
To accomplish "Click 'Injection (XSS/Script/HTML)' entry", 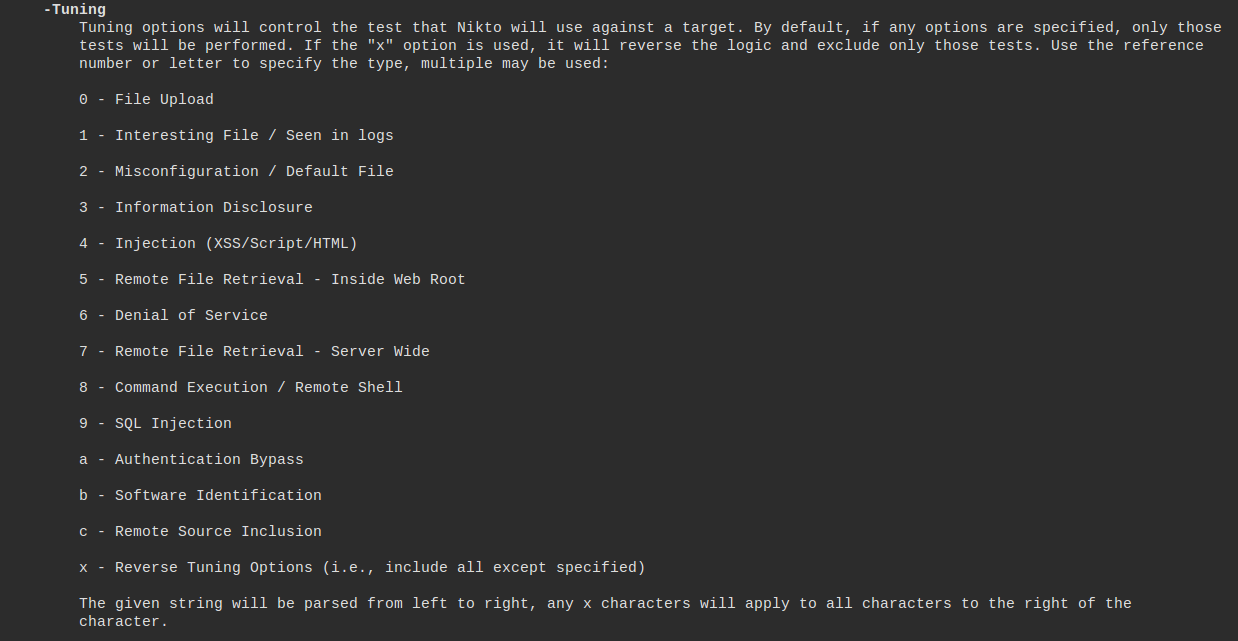I will 236,244.
